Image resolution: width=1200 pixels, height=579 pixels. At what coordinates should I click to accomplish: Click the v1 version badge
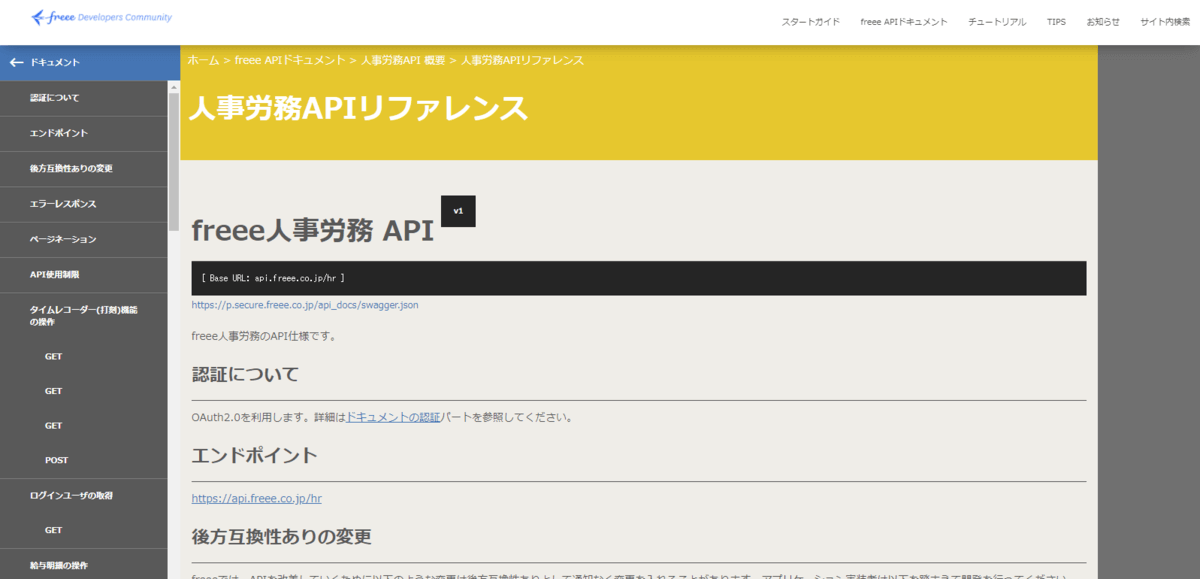[458, 211]
